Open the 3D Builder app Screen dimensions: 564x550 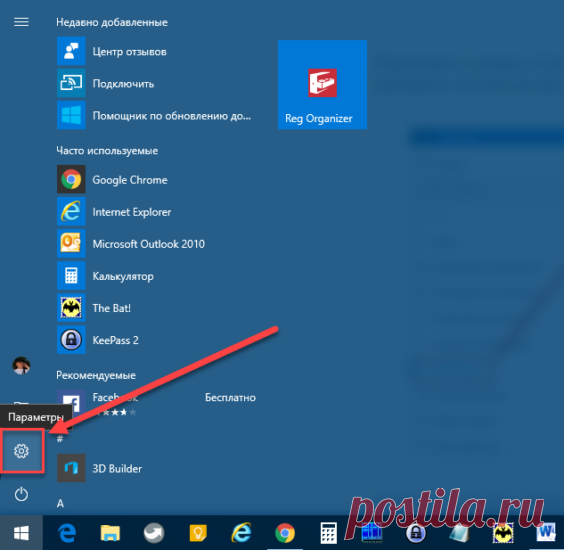click(100, 468)
